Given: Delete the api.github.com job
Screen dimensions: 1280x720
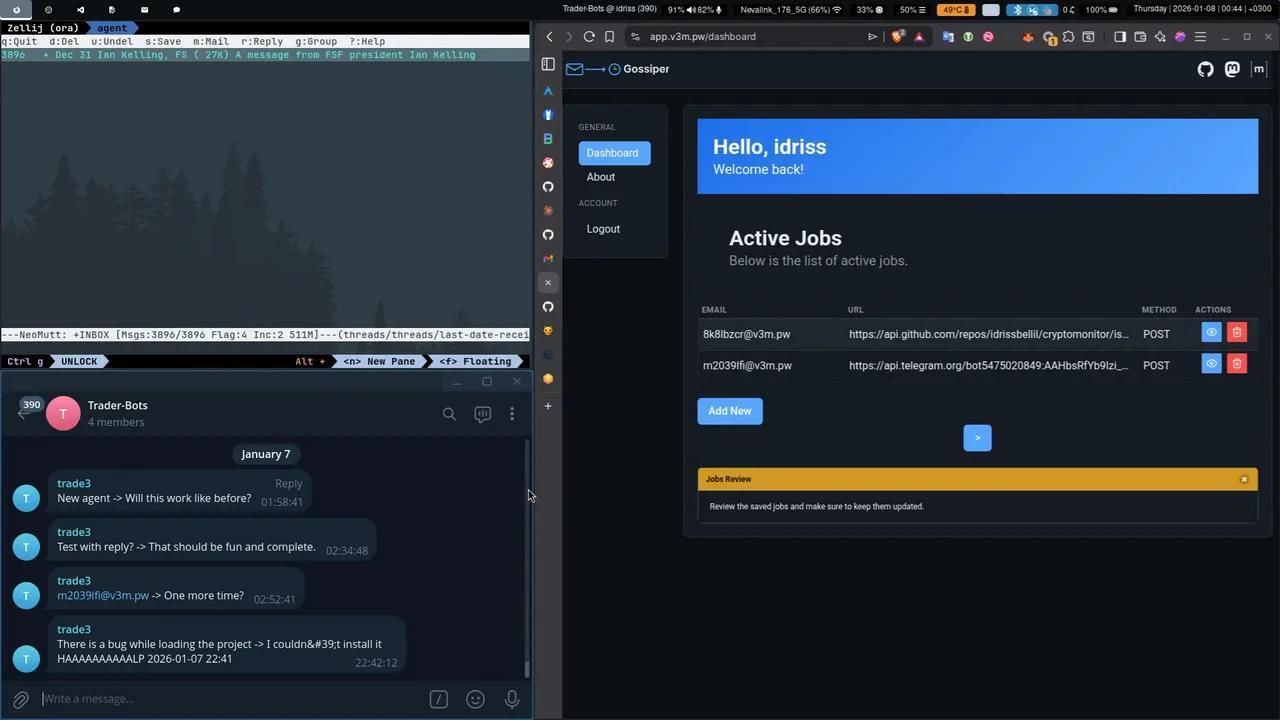Looking at the screenshot, I should pos(1236,333).
